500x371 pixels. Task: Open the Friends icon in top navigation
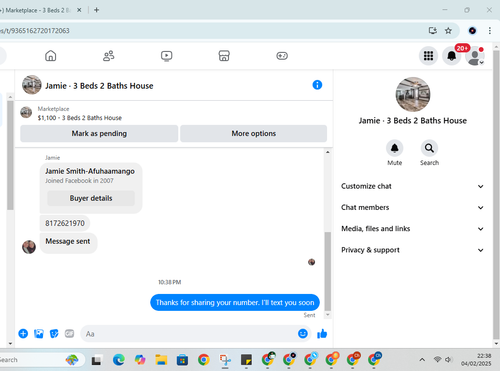pos(108,56)
